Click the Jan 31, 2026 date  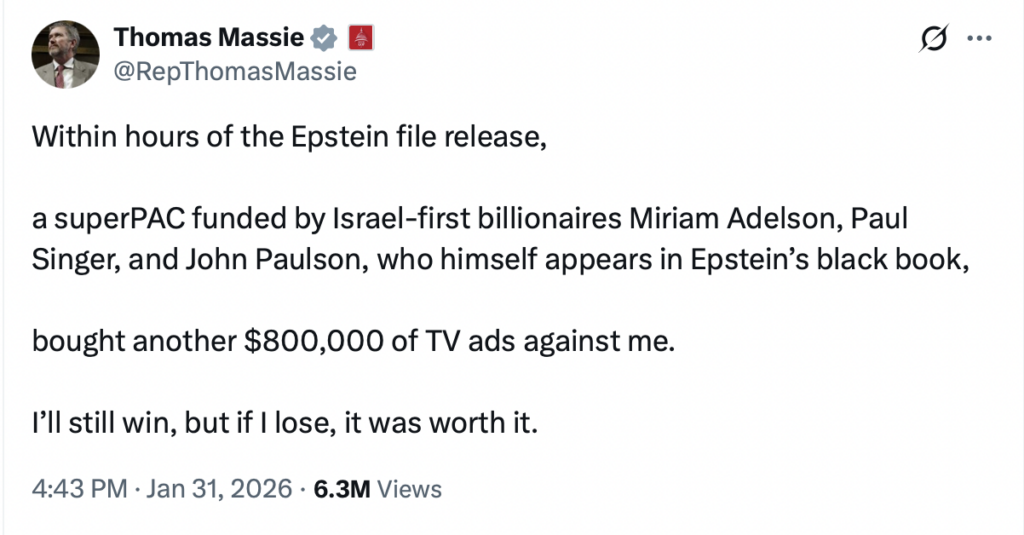tap(220, 489)
